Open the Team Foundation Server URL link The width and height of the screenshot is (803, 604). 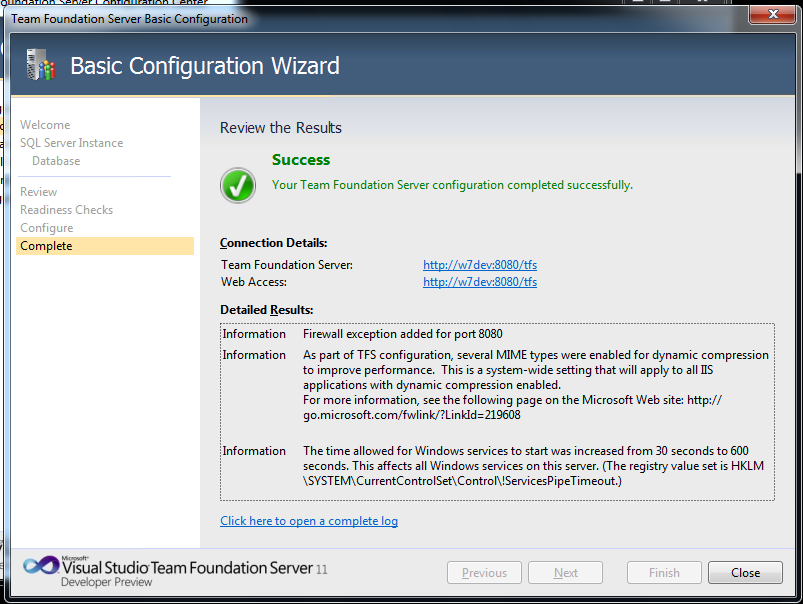coord(480,265)
